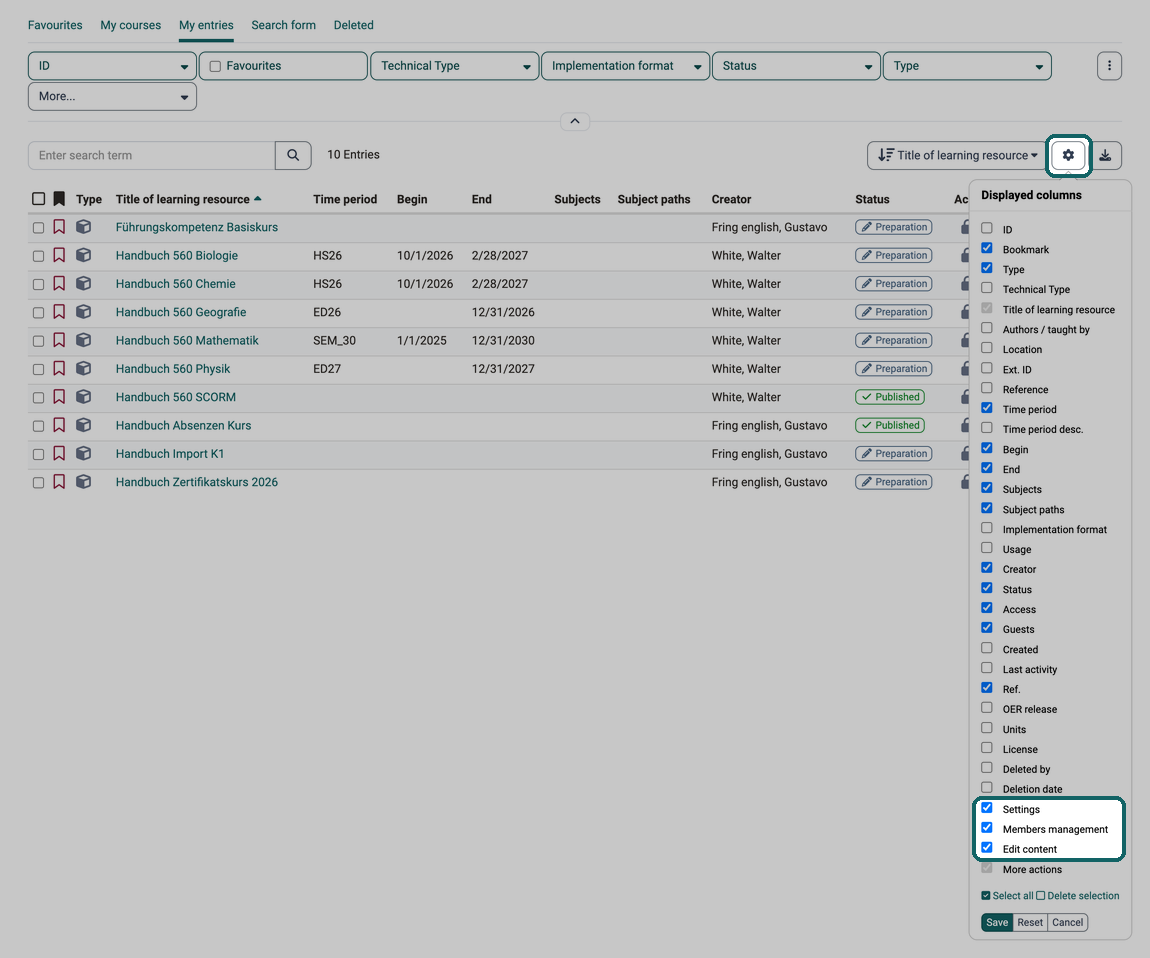This screenshot has height=958, width=1150.
Task: Click bookmark icon for Handbuch 560 Mathematik
Action: [59, 340]
